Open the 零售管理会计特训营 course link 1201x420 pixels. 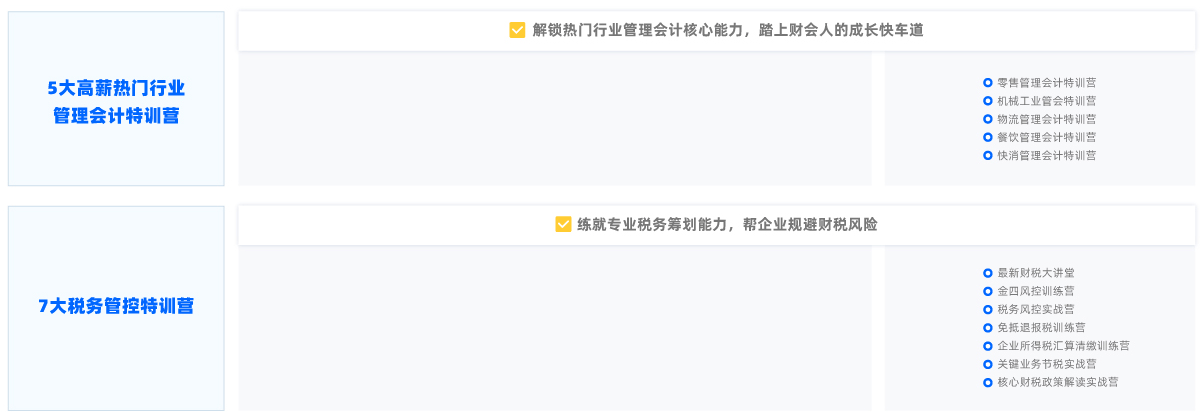[1046, 83]
